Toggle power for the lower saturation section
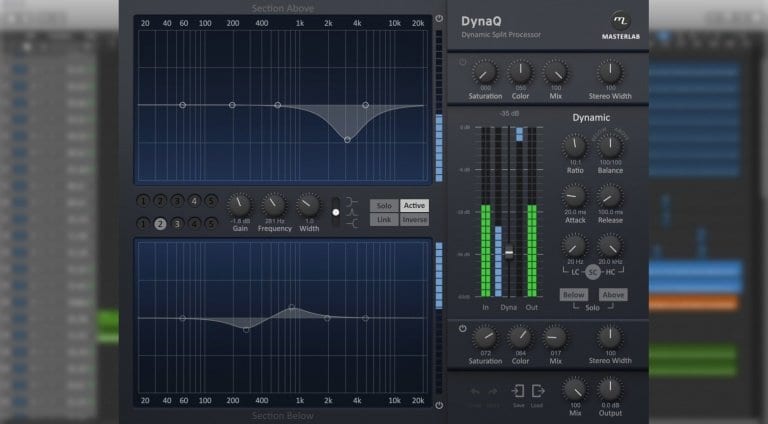 point(462,328)
